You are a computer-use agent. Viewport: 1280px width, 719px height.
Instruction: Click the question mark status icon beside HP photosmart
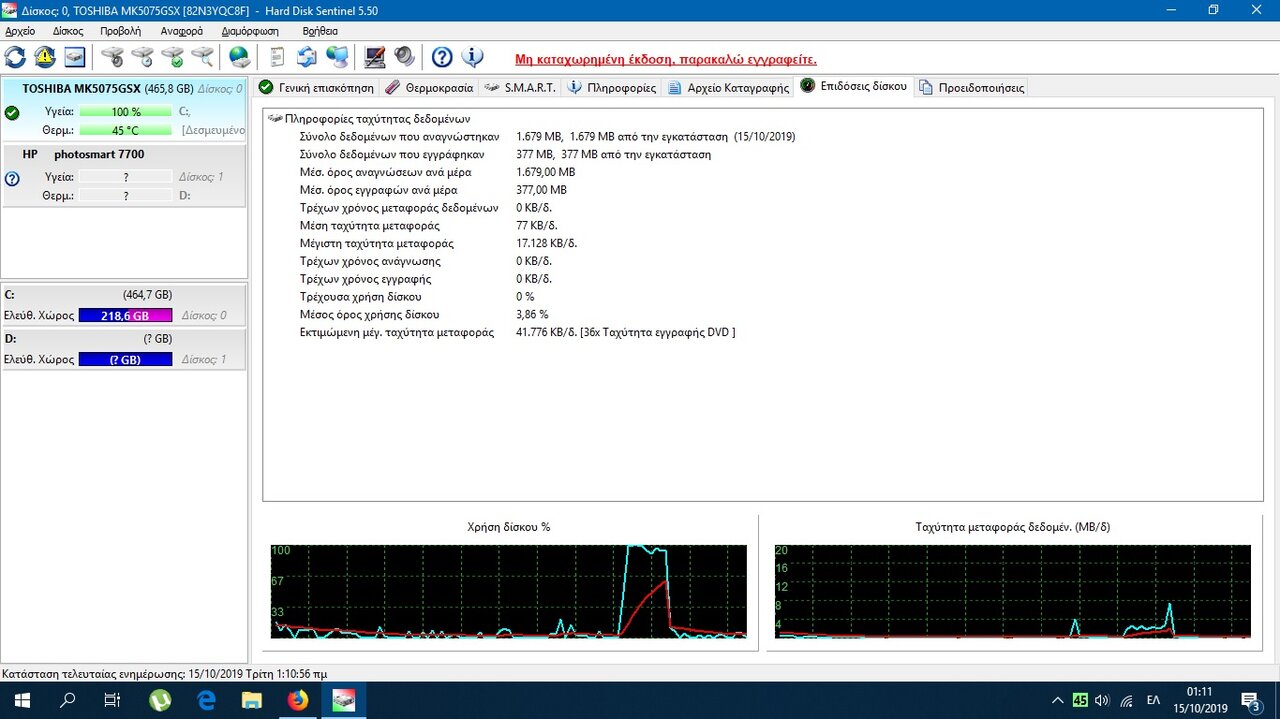[12, 179]
